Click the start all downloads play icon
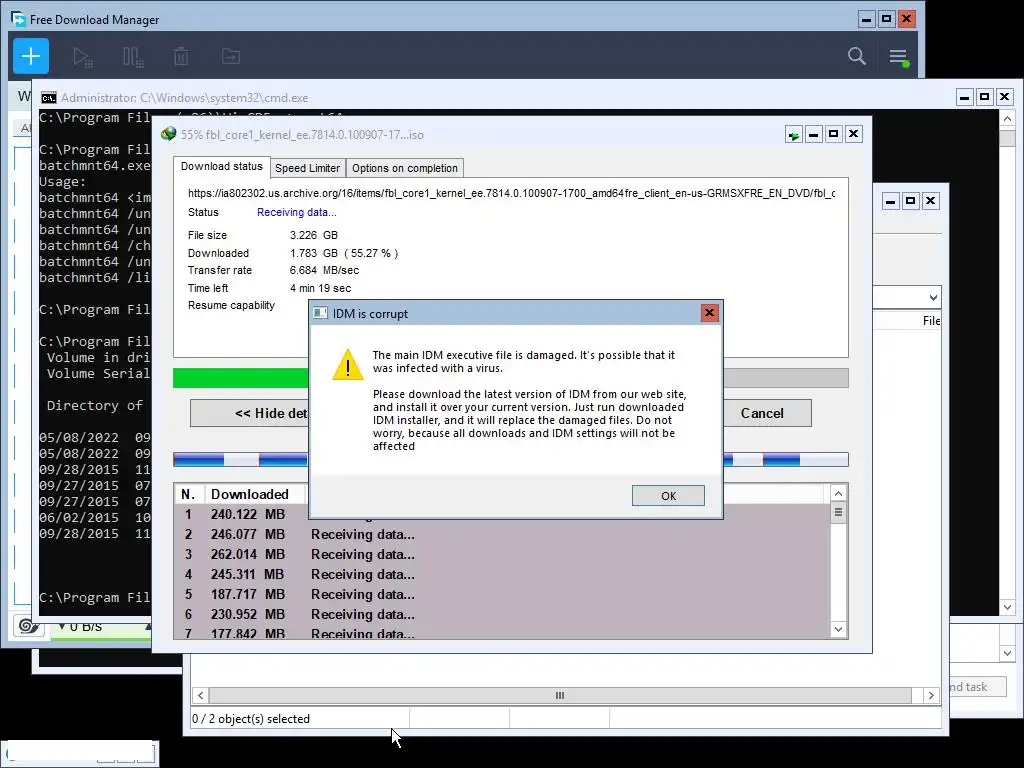This screenshot has width=1024, height=768. point(82,57)
